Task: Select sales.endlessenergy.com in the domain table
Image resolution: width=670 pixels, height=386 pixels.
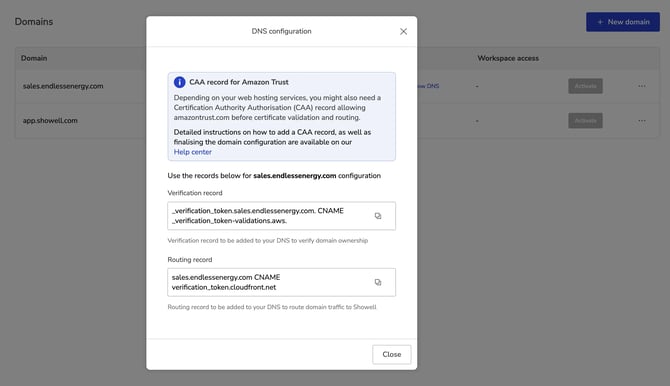Action: 63,86
